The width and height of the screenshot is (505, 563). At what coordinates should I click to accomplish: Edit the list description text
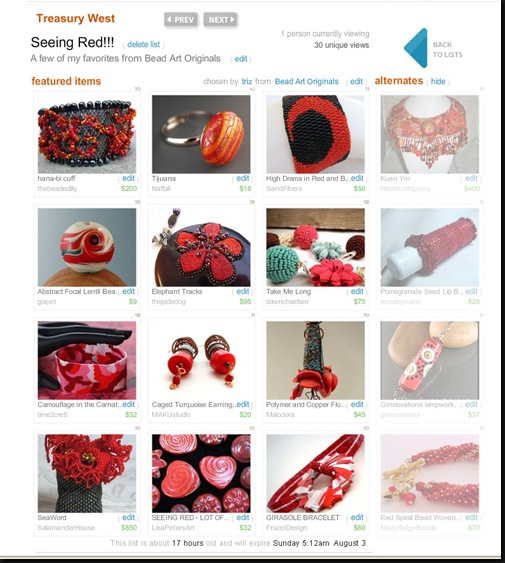click(241, 59)
